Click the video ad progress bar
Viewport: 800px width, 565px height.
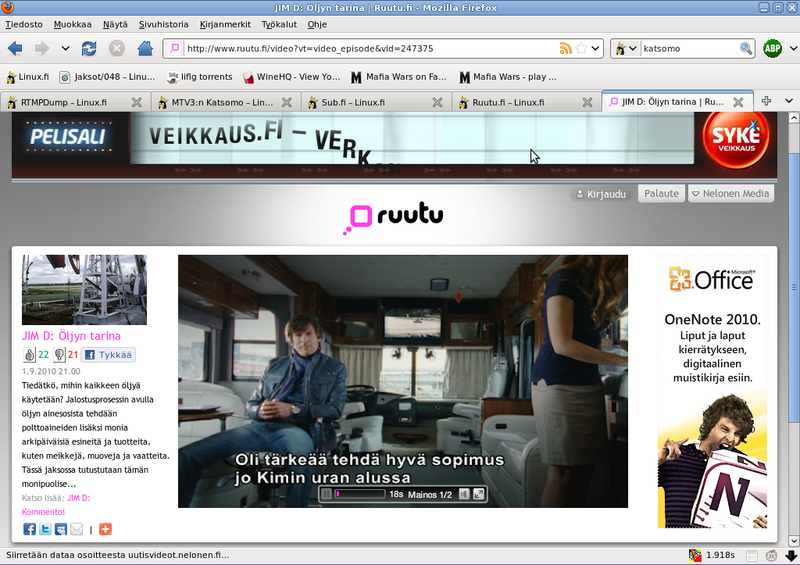point(360,494)
